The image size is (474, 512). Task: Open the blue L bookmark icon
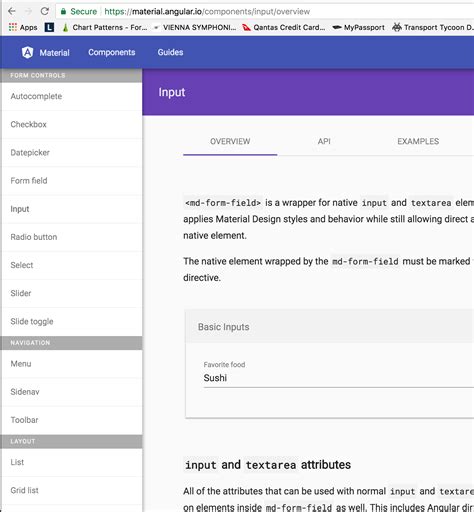click(x=49, y=27)
